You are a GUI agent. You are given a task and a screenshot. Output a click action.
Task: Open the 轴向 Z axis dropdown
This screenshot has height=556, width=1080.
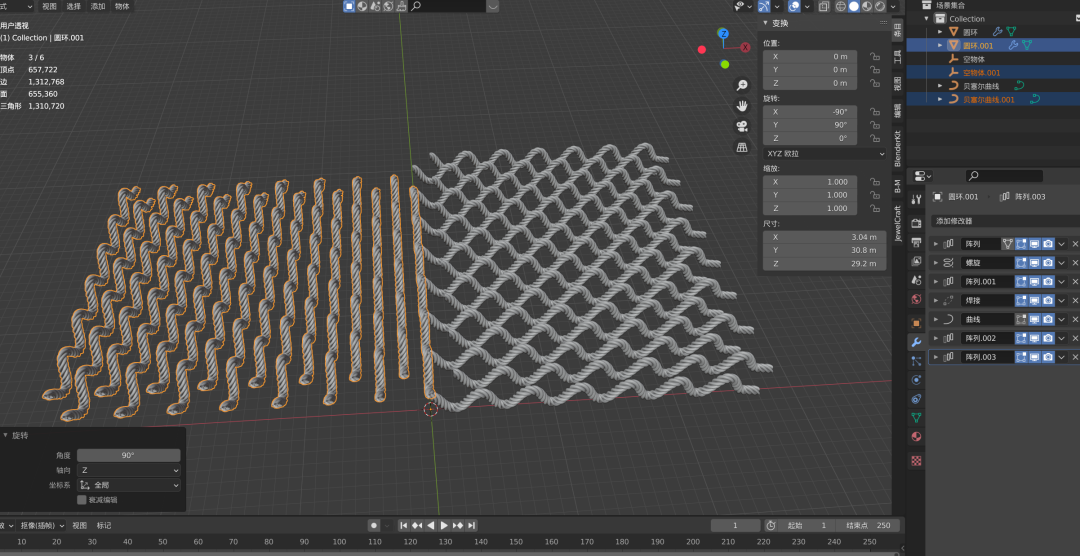[129, 470]
